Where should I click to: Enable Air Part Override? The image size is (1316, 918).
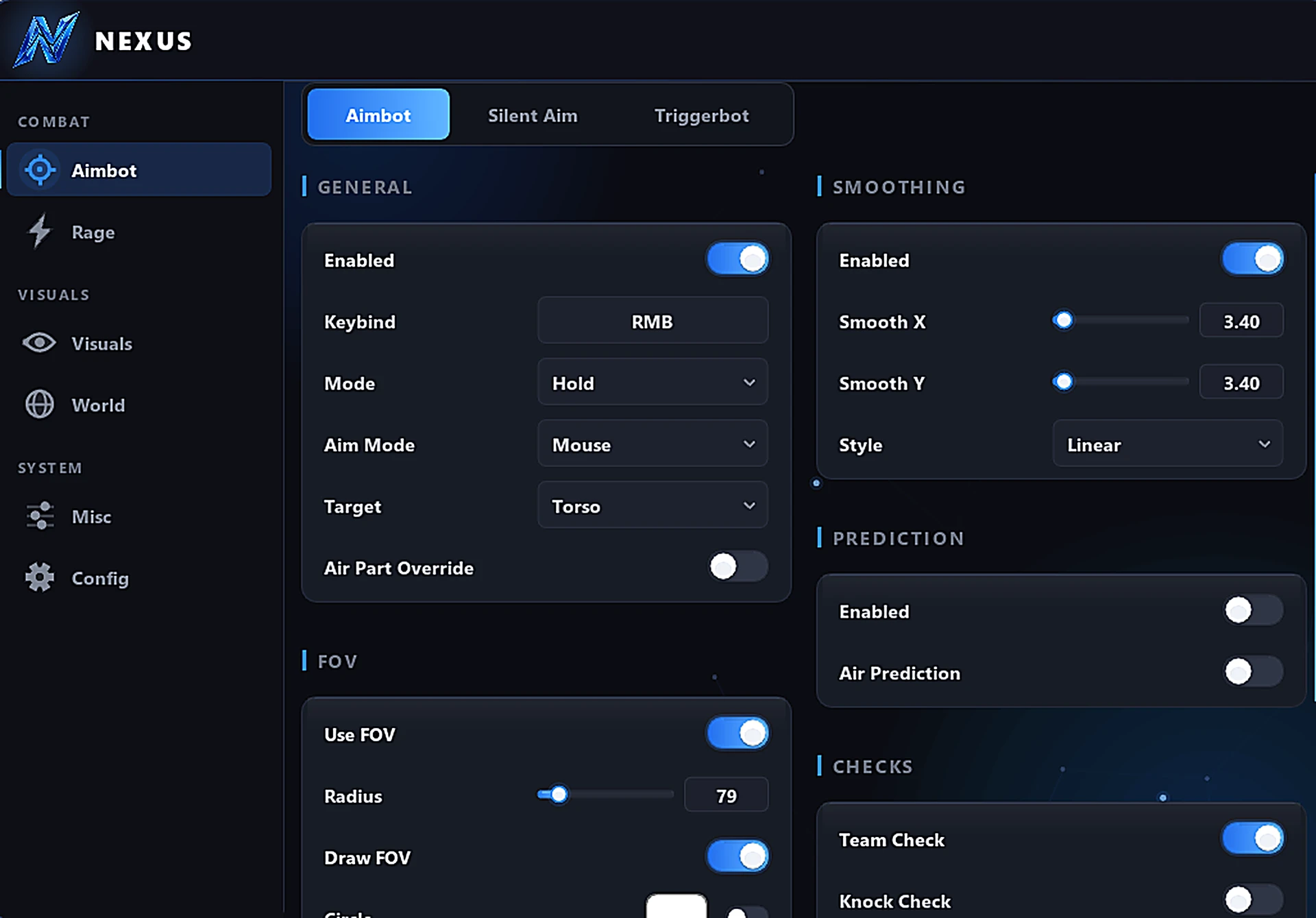[738, 566]
